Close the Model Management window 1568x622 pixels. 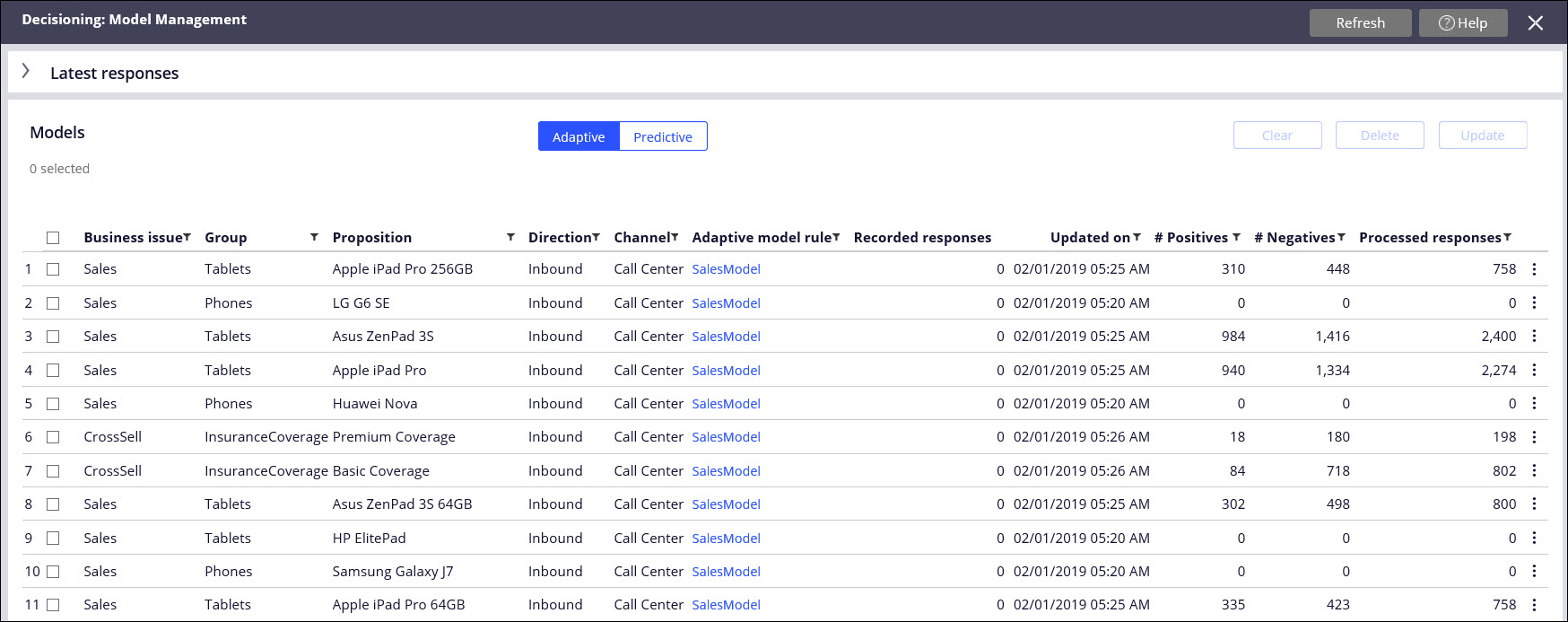[x=1536, y=23]
